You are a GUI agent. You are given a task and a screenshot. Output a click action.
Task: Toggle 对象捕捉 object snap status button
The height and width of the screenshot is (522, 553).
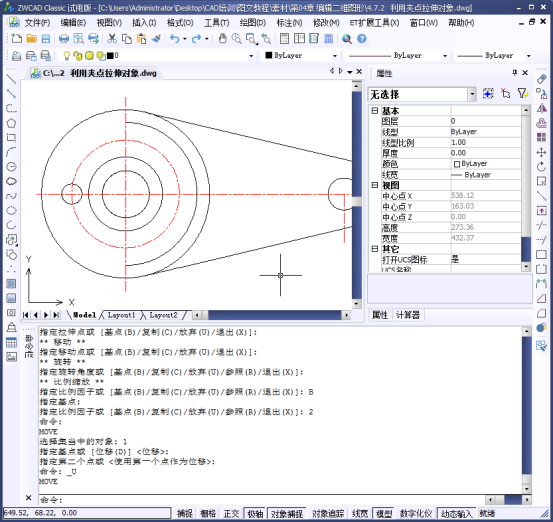[x=287, y=514]
